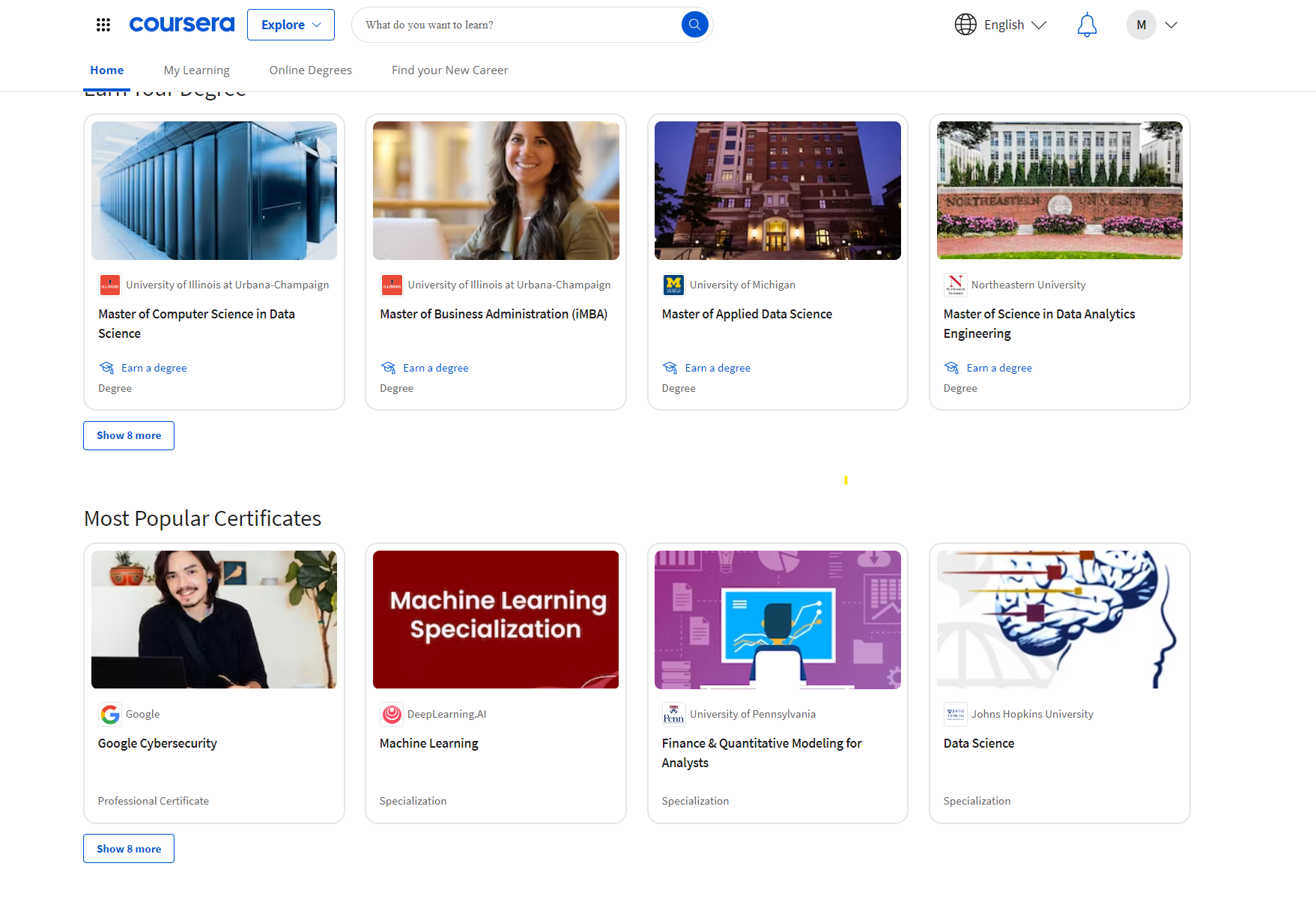The height and width of the screenshot is (905, 1316).
Task: Open Master of Business Administration (iMBA)
Action: (x=494, y=314)
